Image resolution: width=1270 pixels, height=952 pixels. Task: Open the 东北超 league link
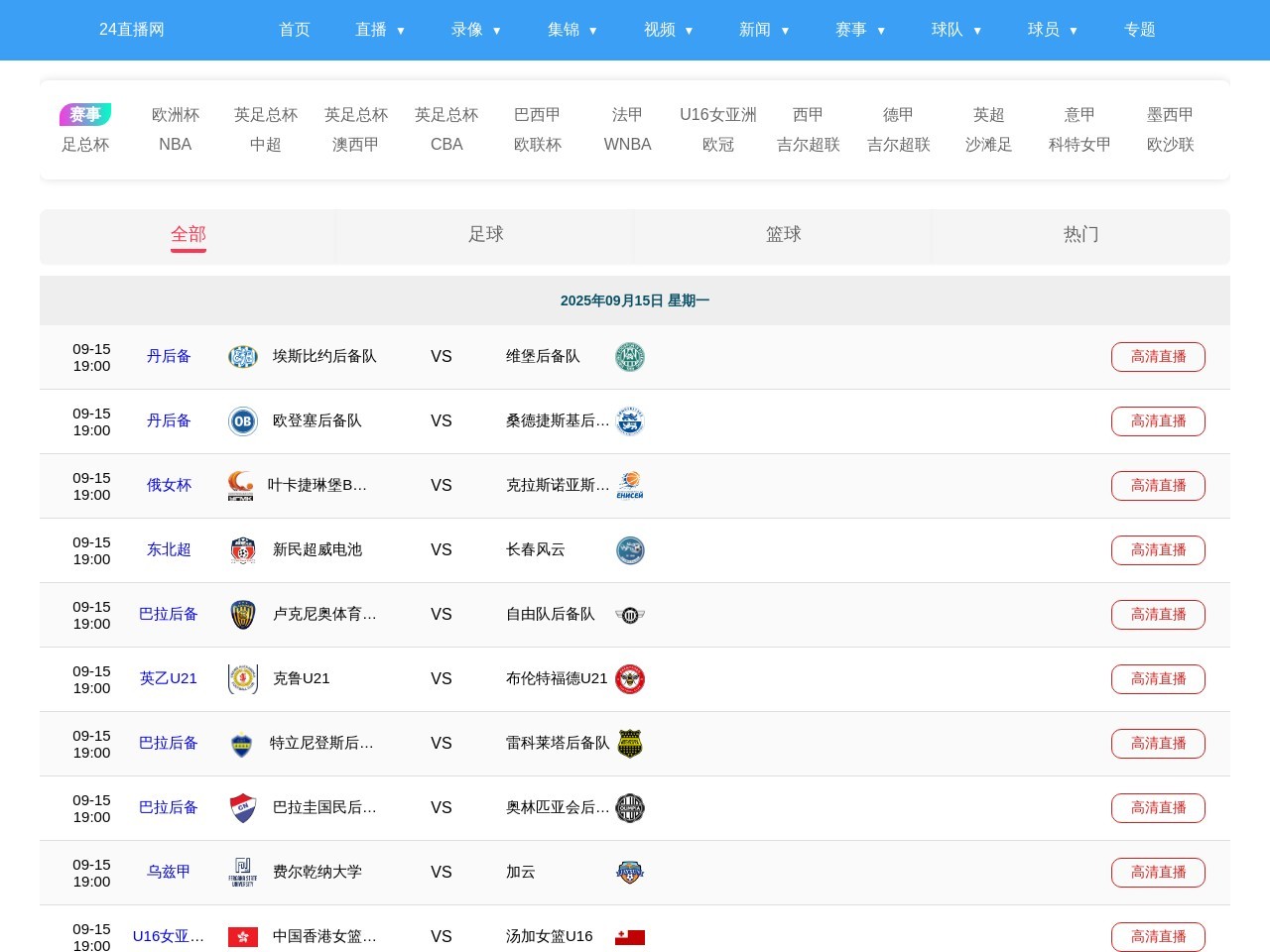pos(169,549)
